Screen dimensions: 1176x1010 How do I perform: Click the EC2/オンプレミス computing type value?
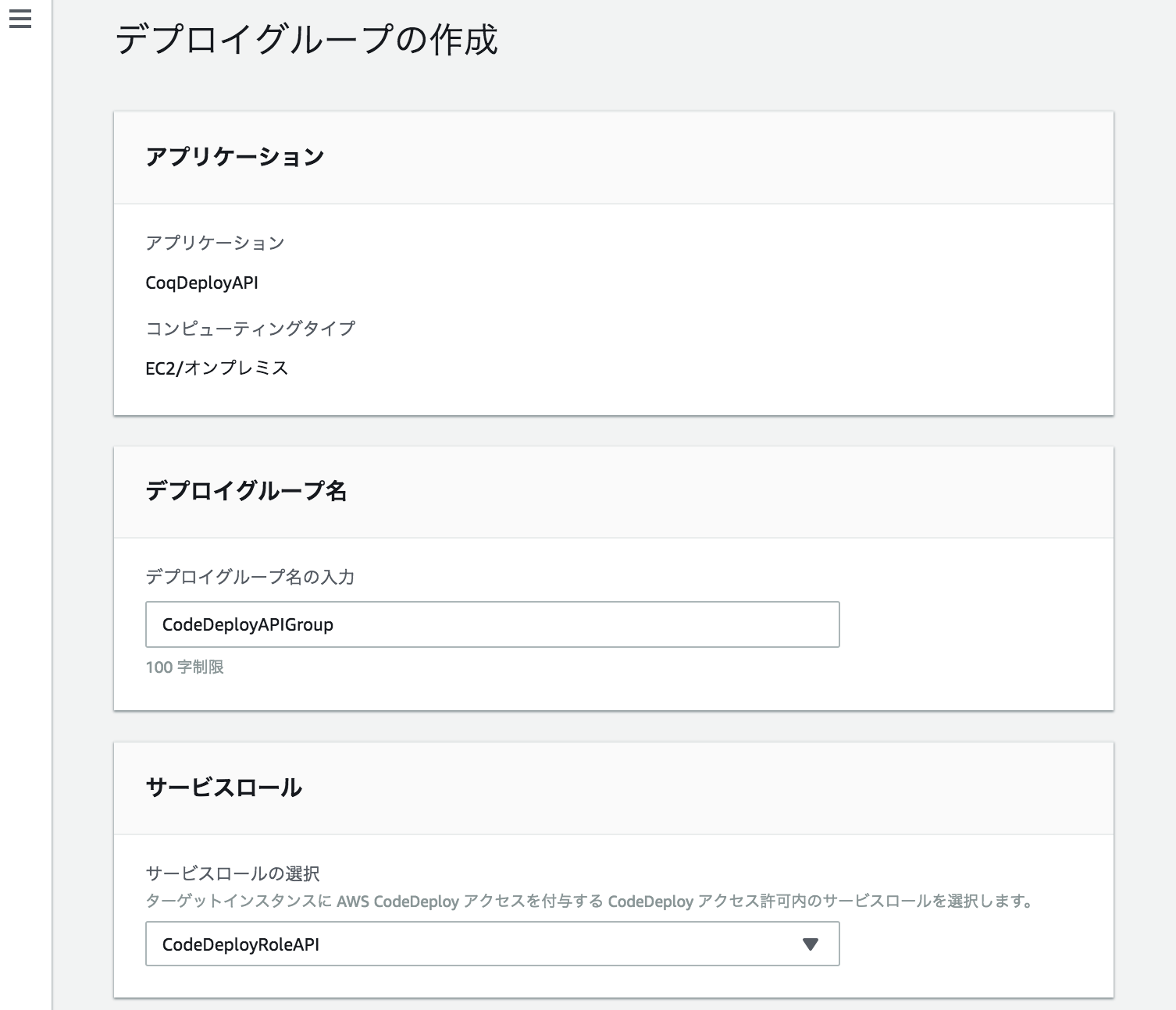[x=217, y=367]
